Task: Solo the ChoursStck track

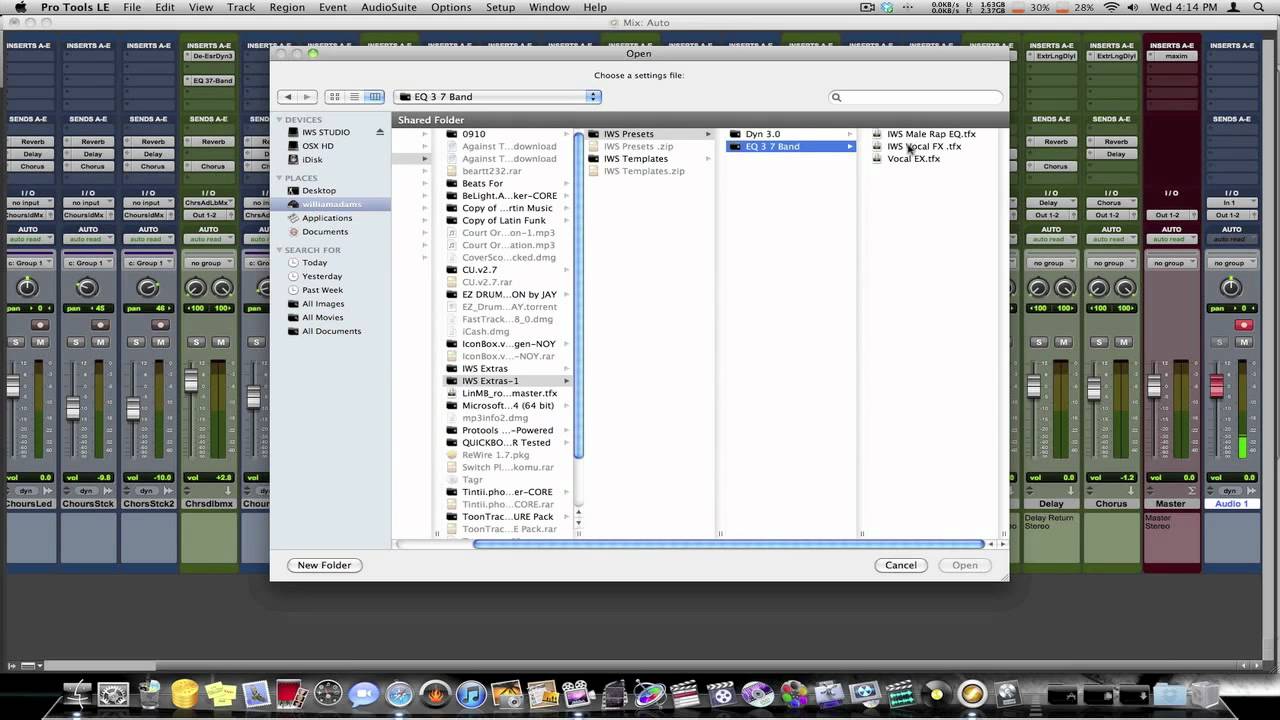Action: pyautogui.click(x=76, y=342)
